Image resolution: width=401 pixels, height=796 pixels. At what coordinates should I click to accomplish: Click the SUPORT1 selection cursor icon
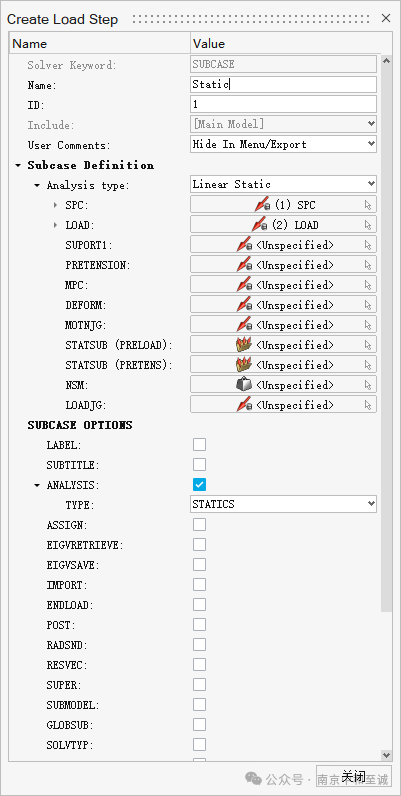[x=368, y=245]
